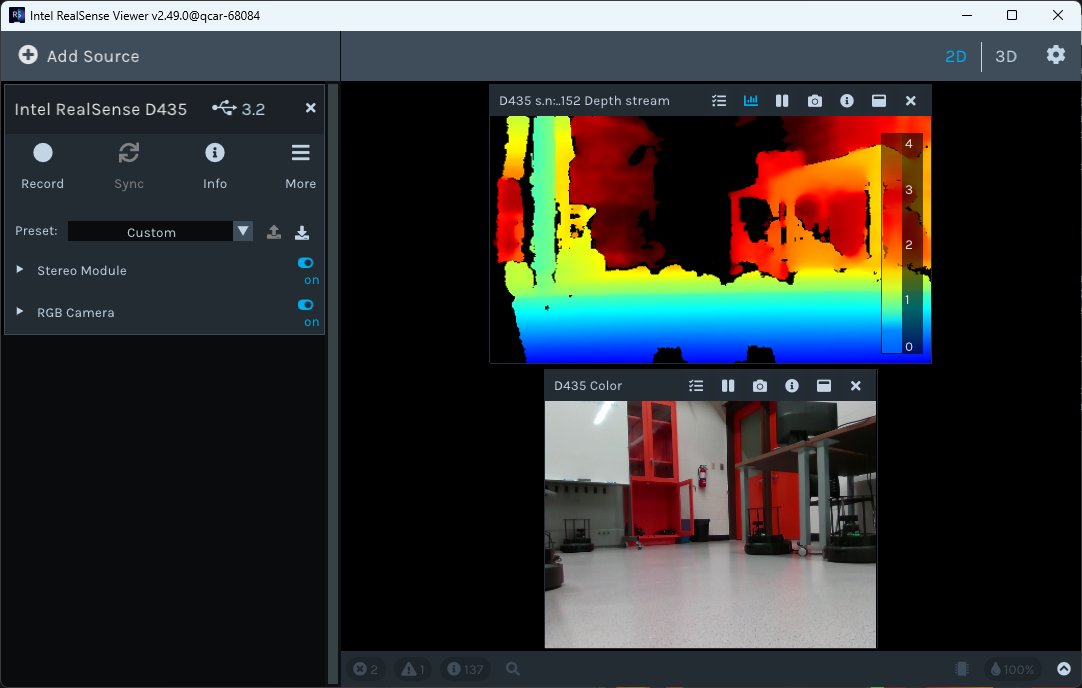Pause the Depth stream

pos(782,101)
